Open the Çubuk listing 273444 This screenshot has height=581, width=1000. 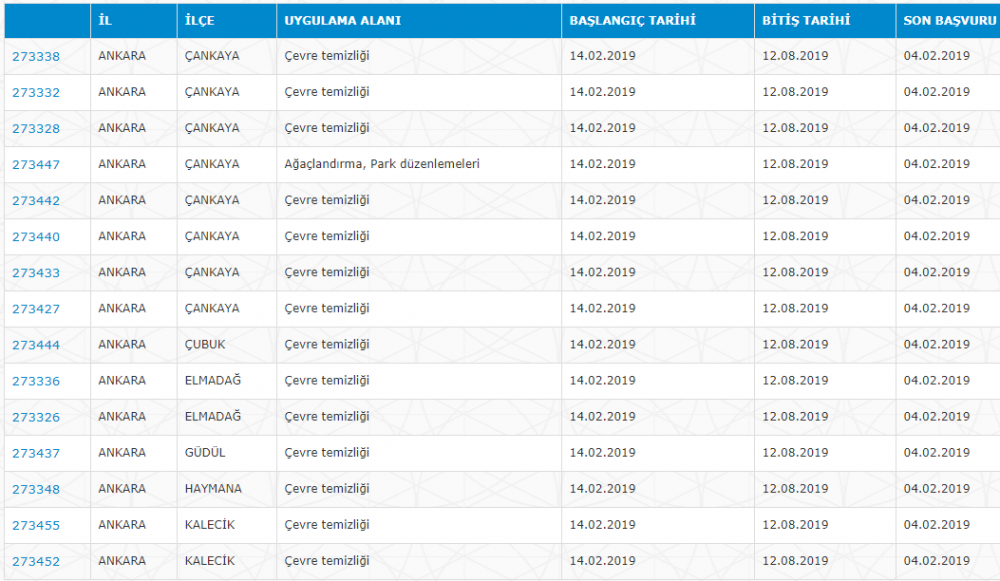pos(36,345)
